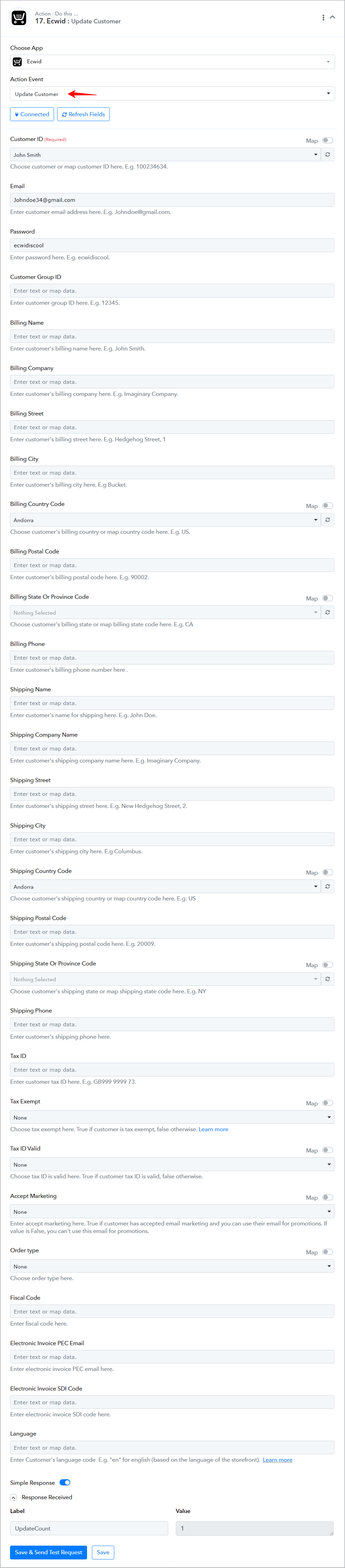Click the UpdateCount label field

[x=89, y=1528]
